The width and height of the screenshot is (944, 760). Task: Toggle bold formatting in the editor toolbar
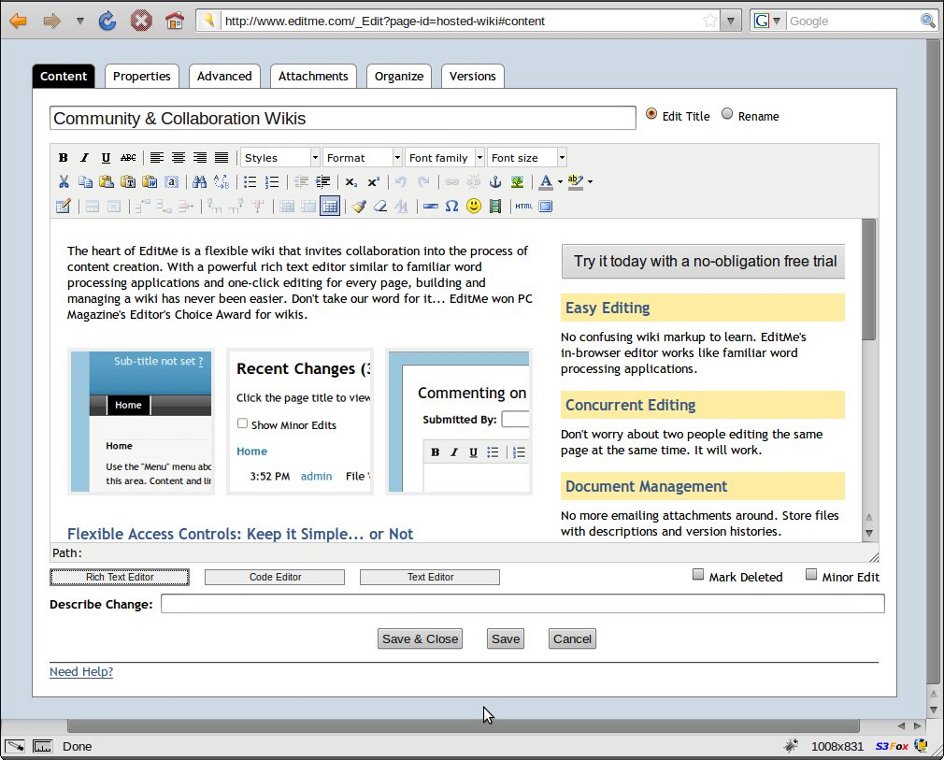tap(63, 158)
